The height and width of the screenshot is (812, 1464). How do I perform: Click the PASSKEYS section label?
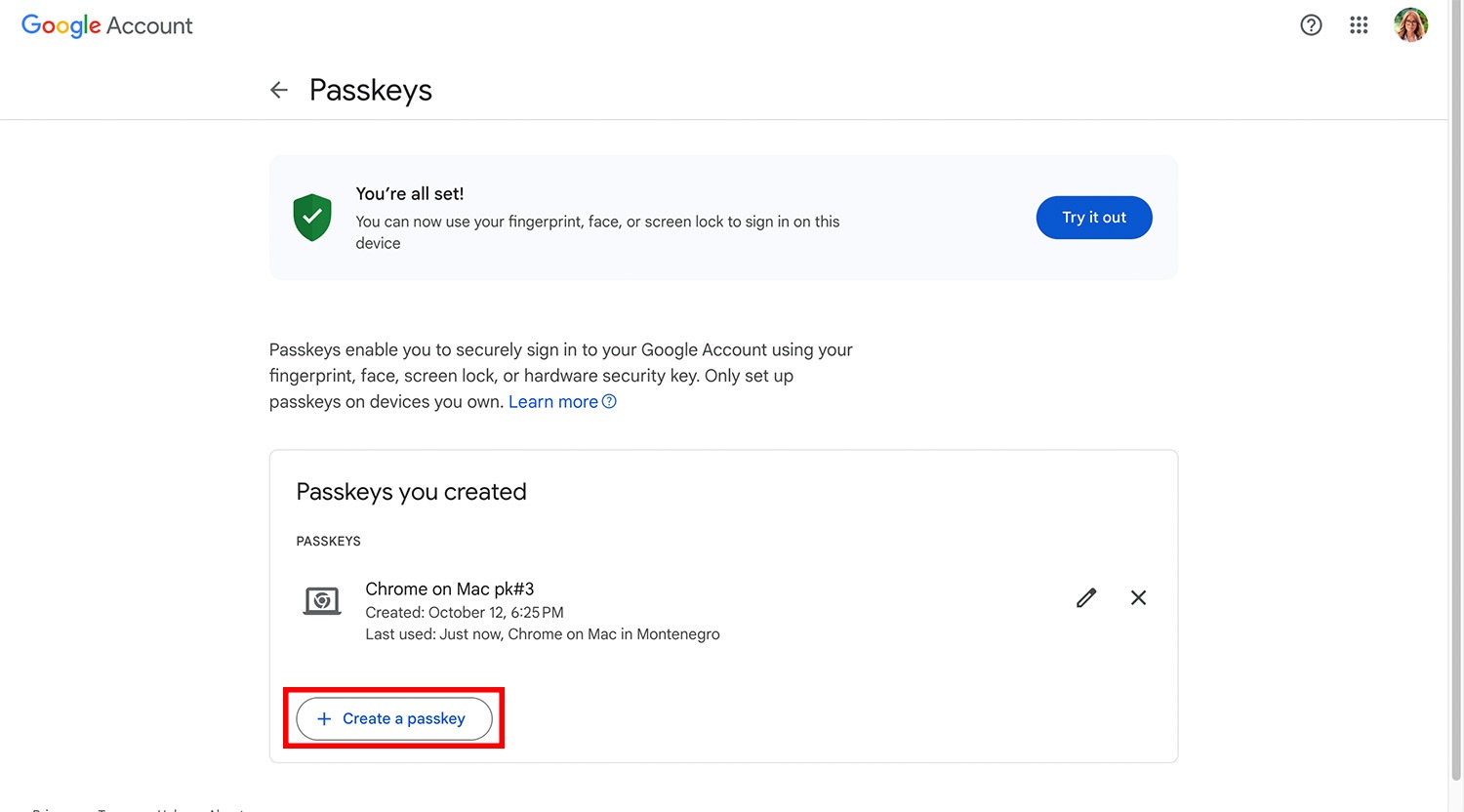329,541
